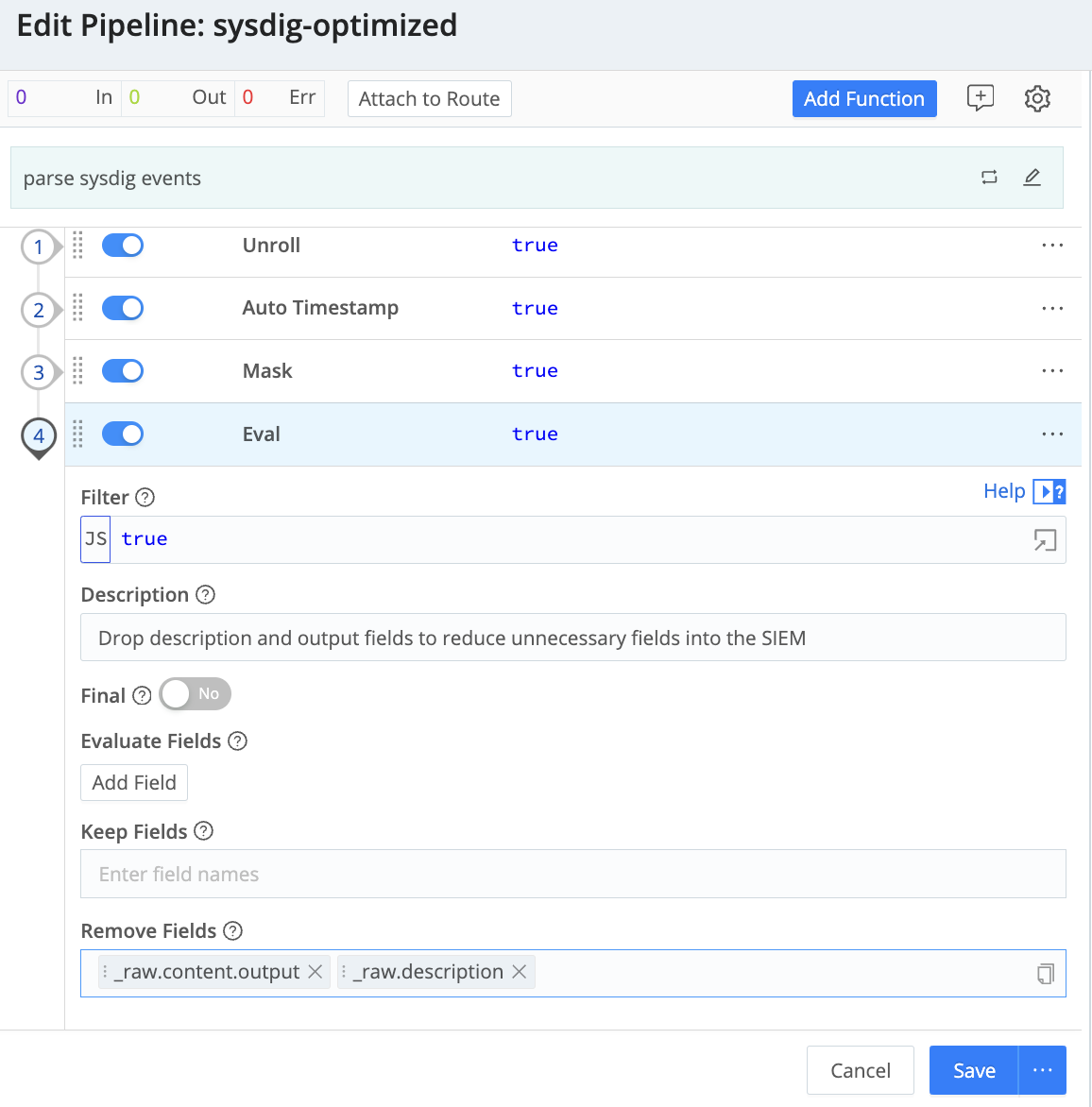The image size is (1092, 1107).
Task: Click the Evaluate Fields help icon
Action: coord(238,741)
